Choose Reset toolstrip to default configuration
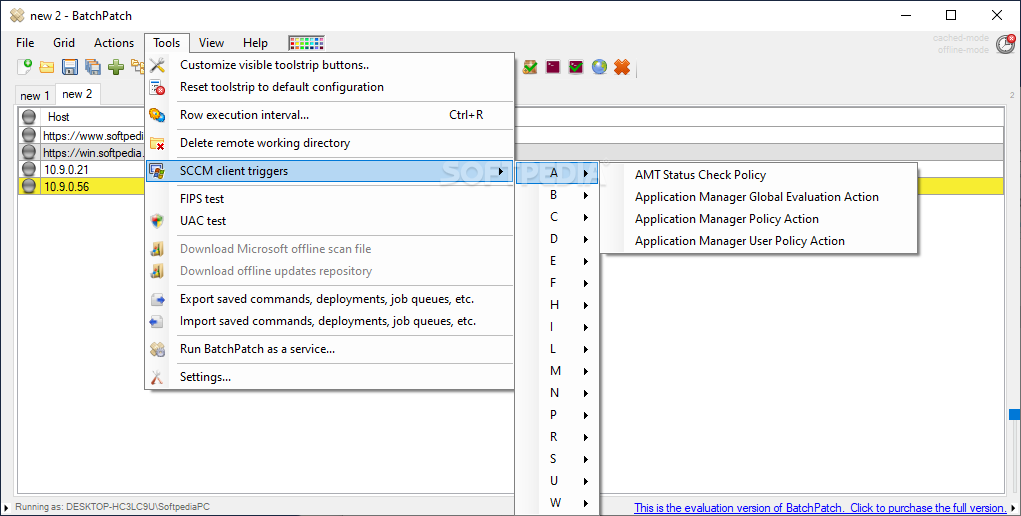The height and width of the screenshot is (516, 1021). pyautogui.click(x=329, y=87)
